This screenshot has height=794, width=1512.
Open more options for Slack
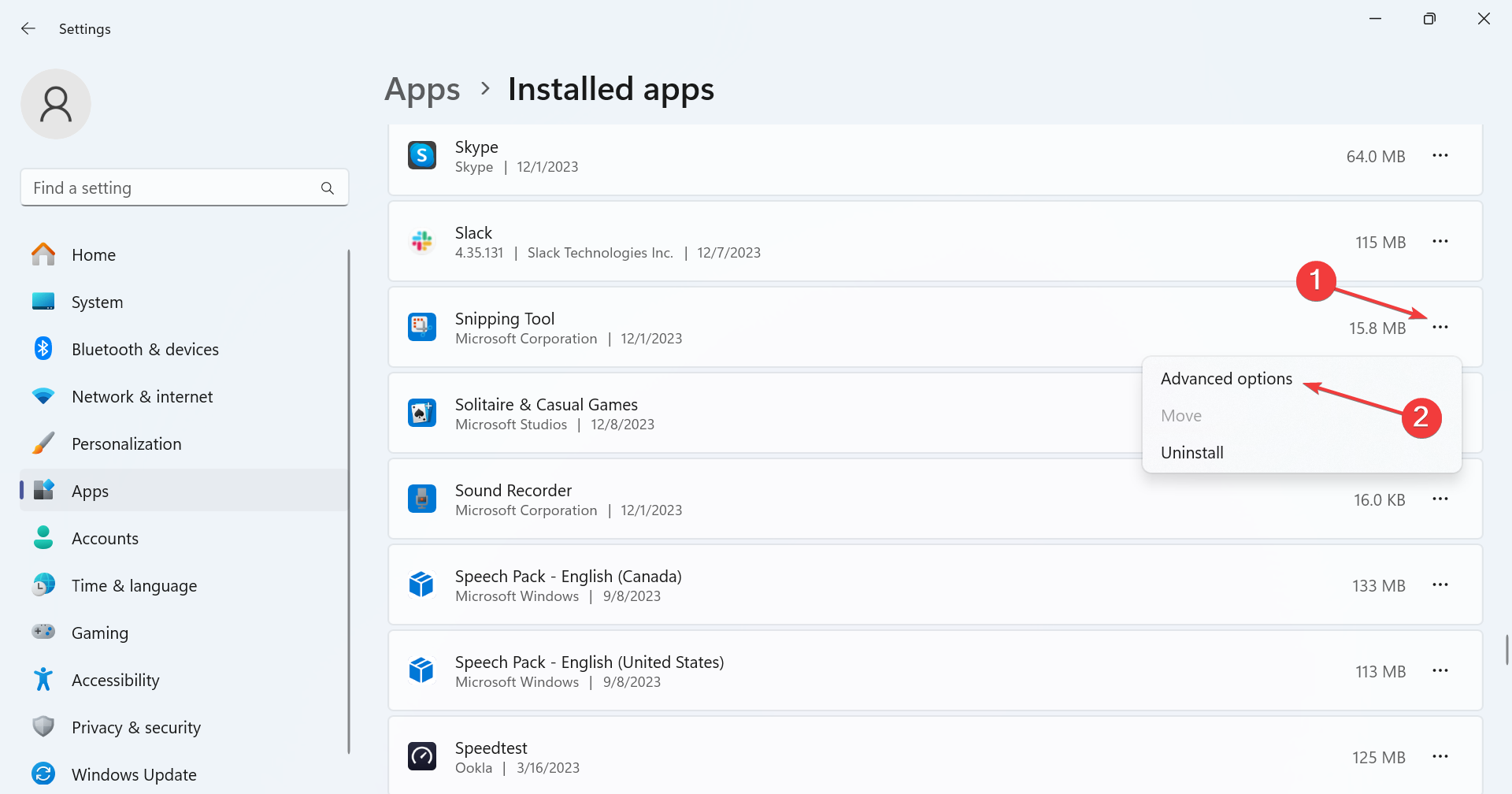click(x=1440, y=242)
